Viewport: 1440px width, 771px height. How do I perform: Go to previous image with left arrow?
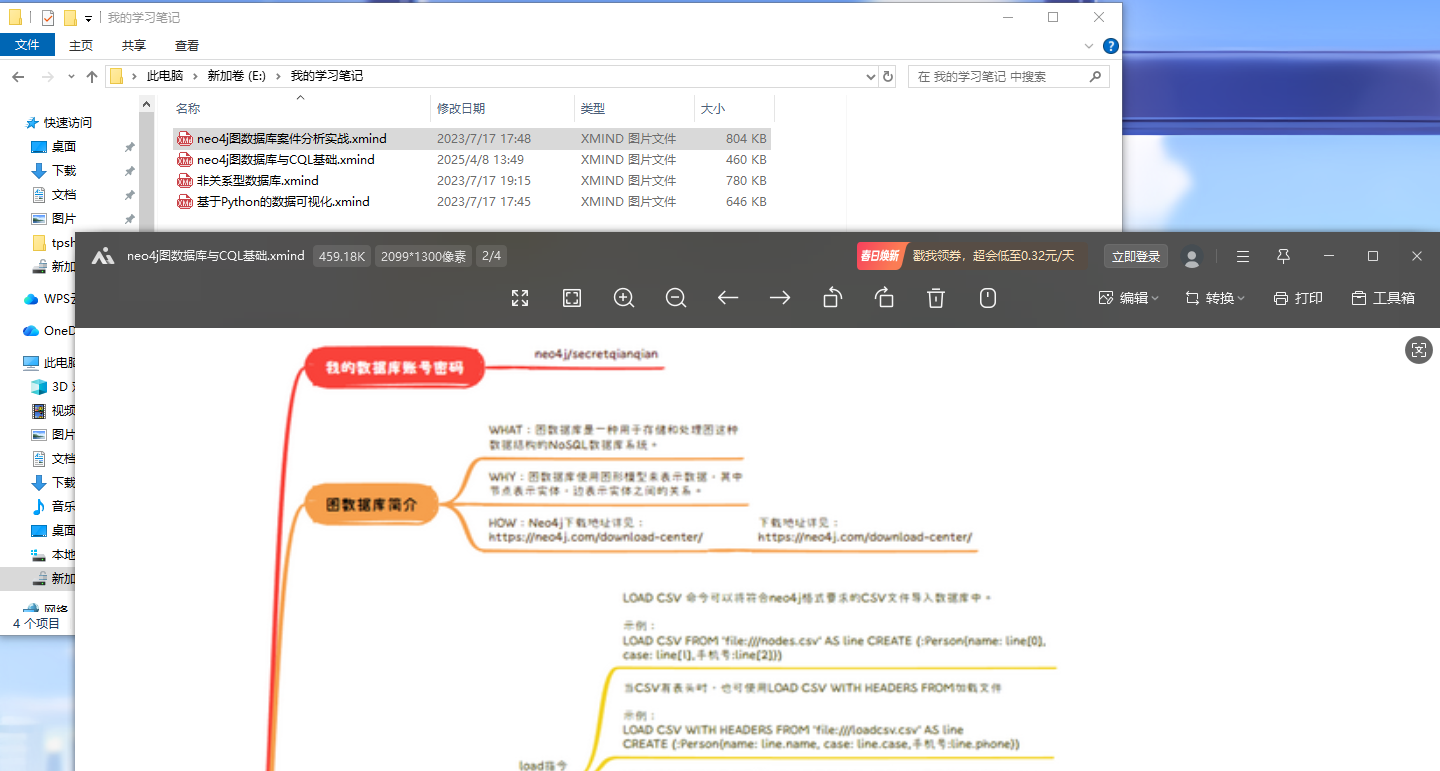[x=728, y=298]
